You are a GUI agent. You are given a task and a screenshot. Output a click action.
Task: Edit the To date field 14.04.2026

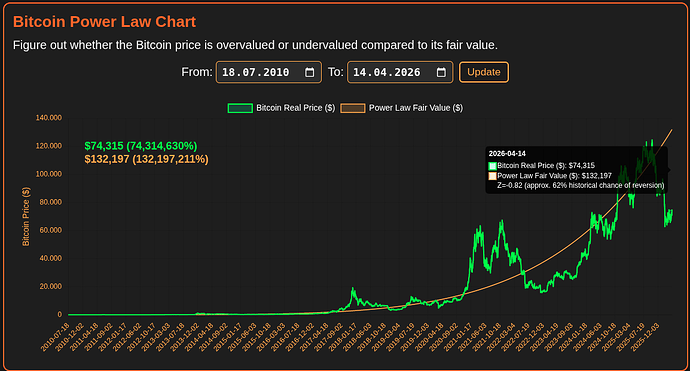400,72
